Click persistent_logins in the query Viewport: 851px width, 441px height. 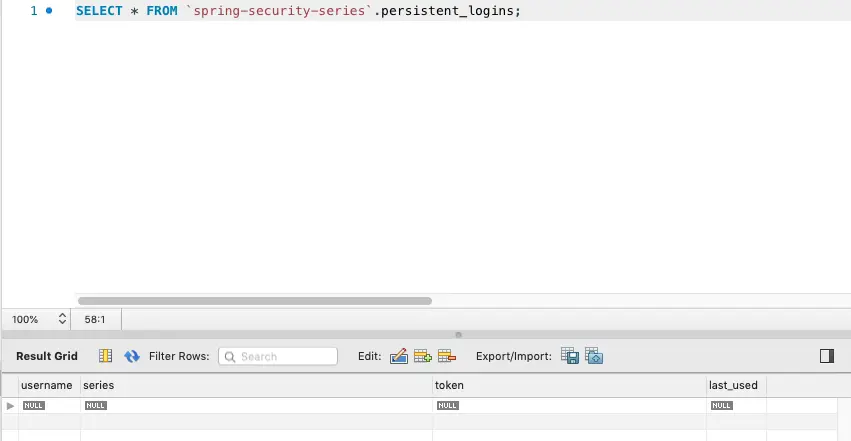[447, 11]
